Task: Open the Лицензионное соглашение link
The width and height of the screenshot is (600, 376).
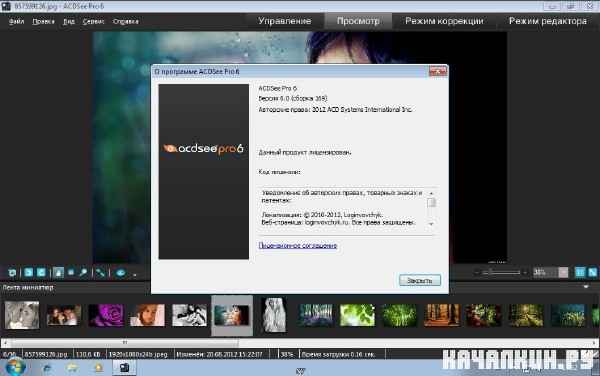Action: pos(298,246)
